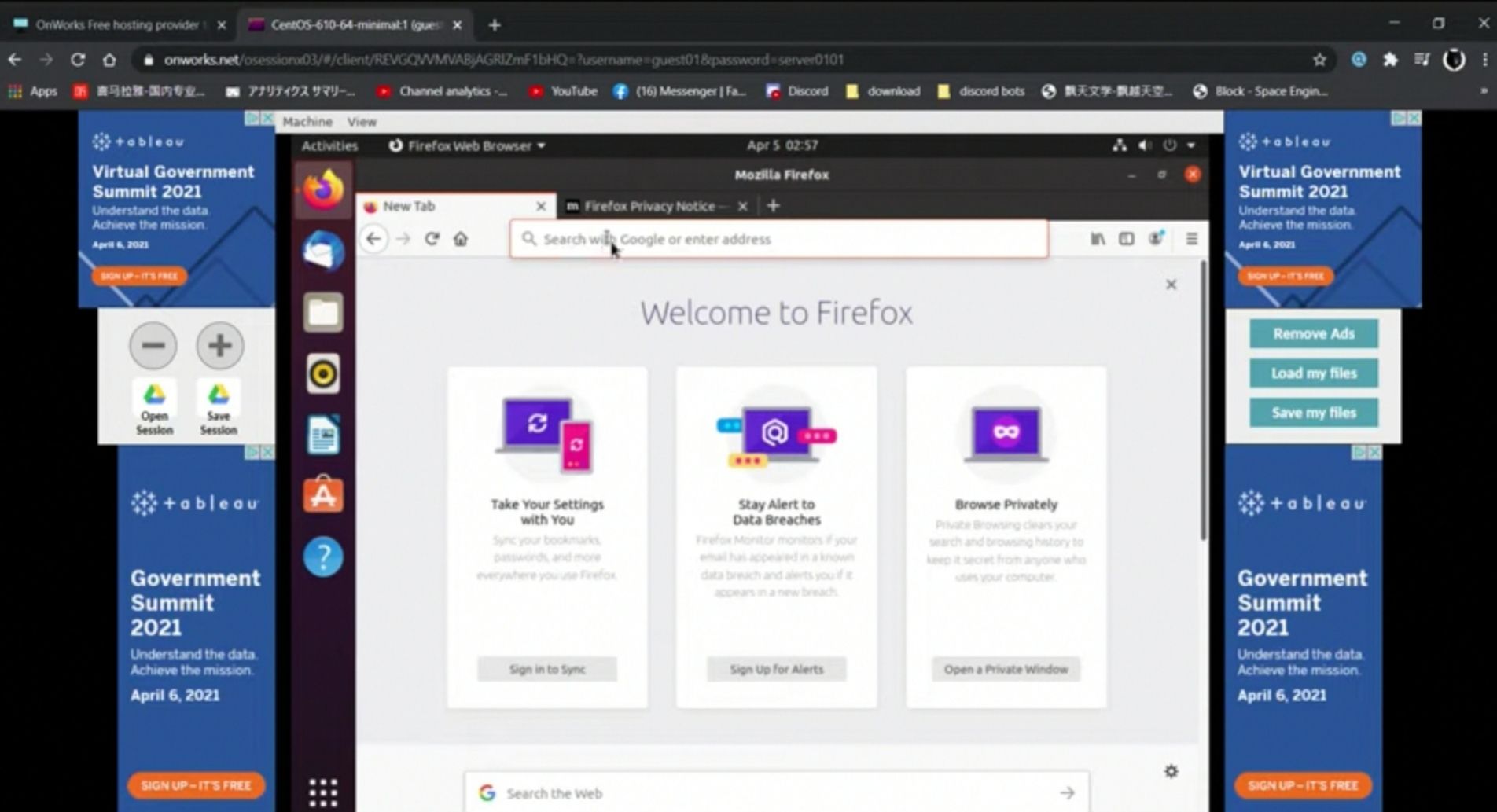Viewport: 1497px width, 812px height.
Task: Open Chrome extensions puzzle icon
Action: click(1390, 60)
